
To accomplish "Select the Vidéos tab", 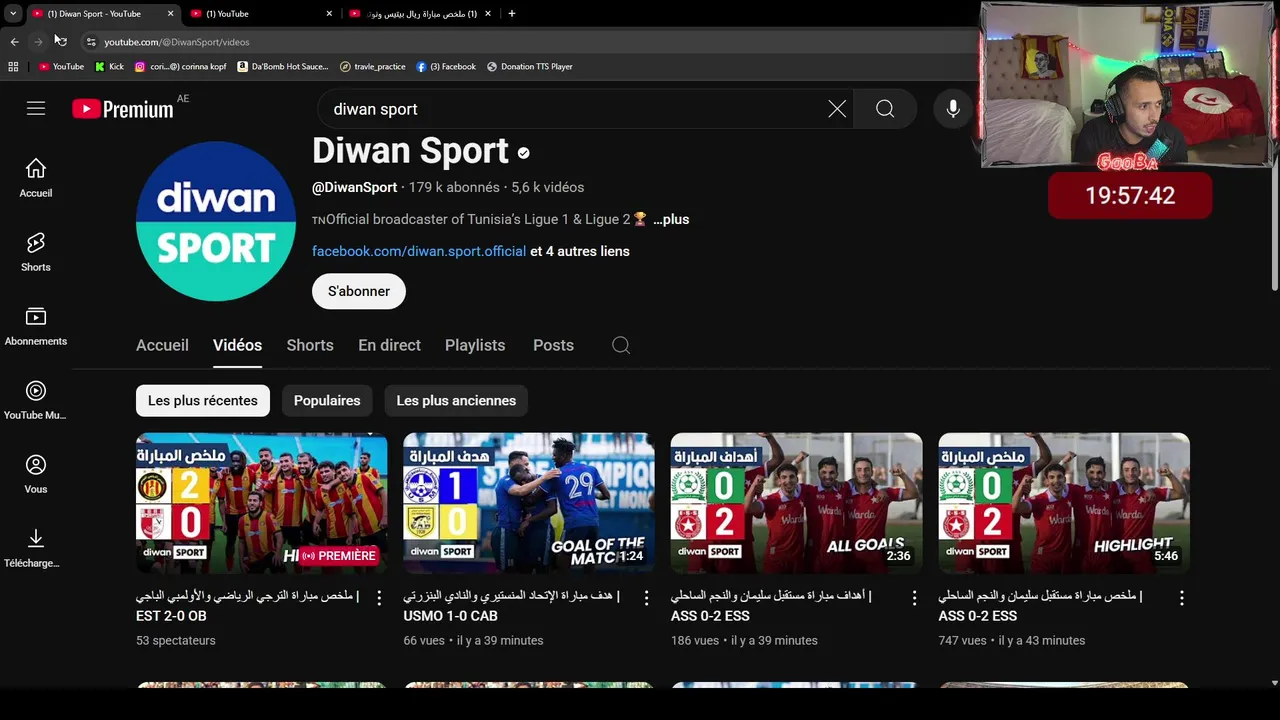I will pyautogui.click(x=237, y=345).
